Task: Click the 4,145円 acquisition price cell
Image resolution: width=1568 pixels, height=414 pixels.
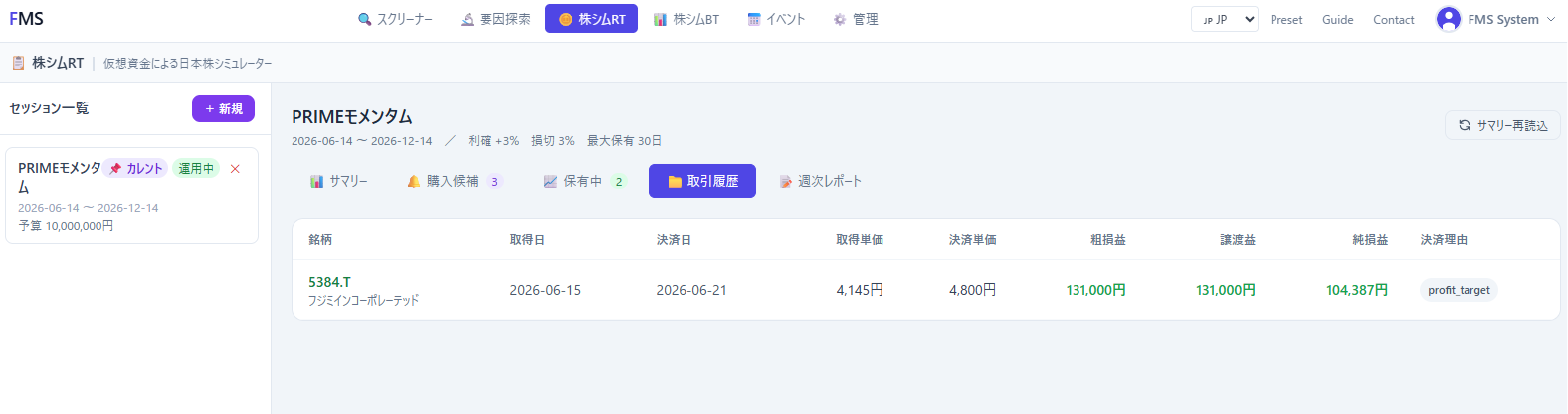Action: point(860,290)
